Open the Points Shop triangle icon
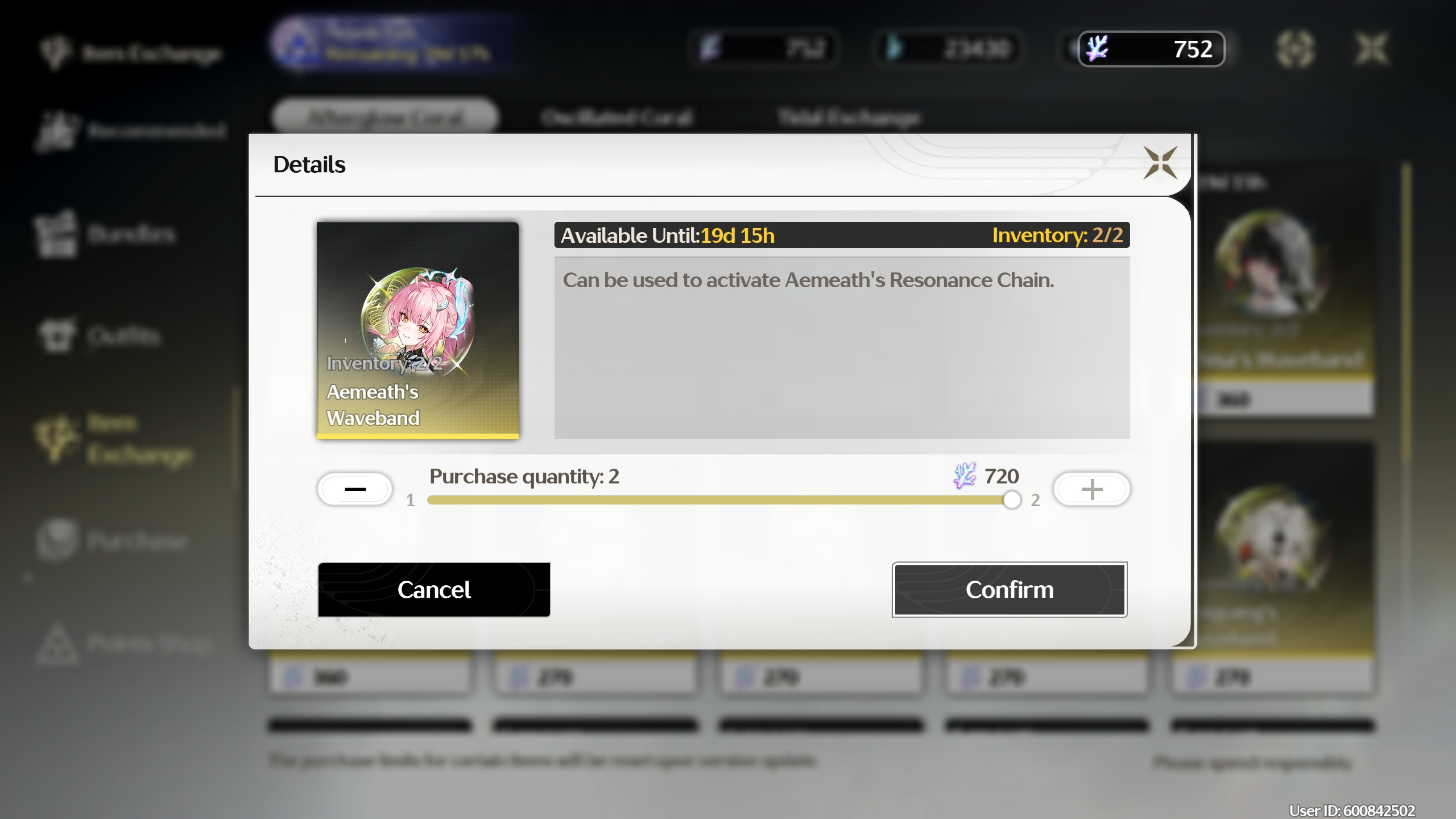Screen dimensions: 1456x819 tap(57, 644)
